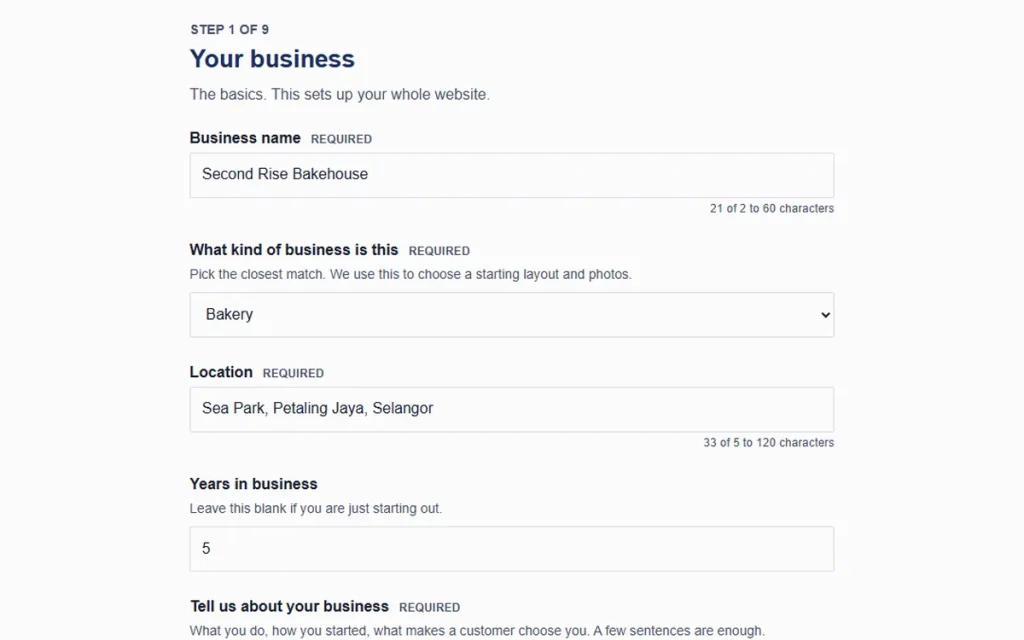Click the Business name input field
The height and width of the screenshot is (640, 1024).
511,175
